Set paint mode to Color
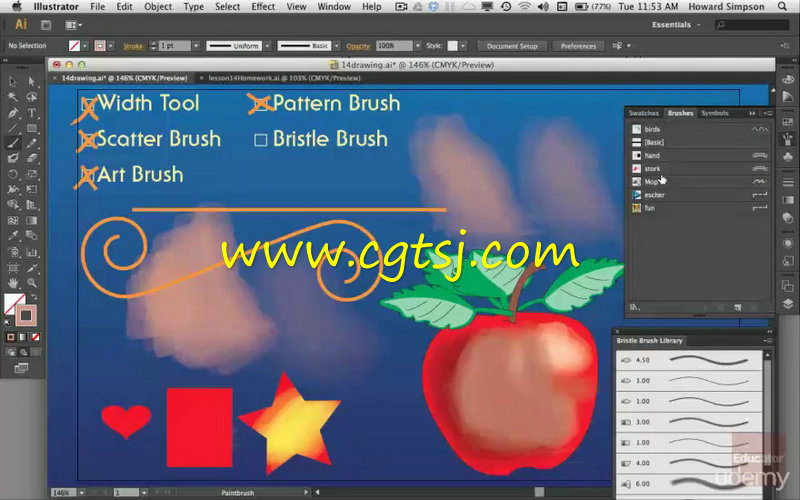Image resolution: width=800 pixels, height=500 pixels. pyautogui.click(x=11, y=337)
